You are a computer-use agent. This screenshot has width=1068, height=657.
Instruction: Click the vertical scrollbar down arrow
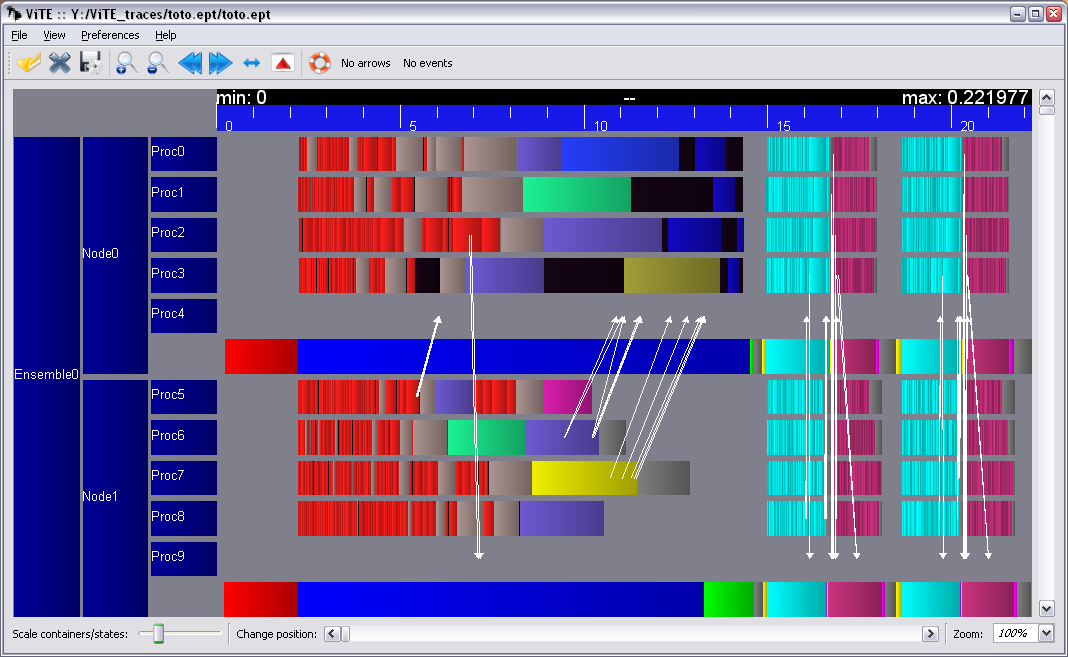(x=1047, y=608)
